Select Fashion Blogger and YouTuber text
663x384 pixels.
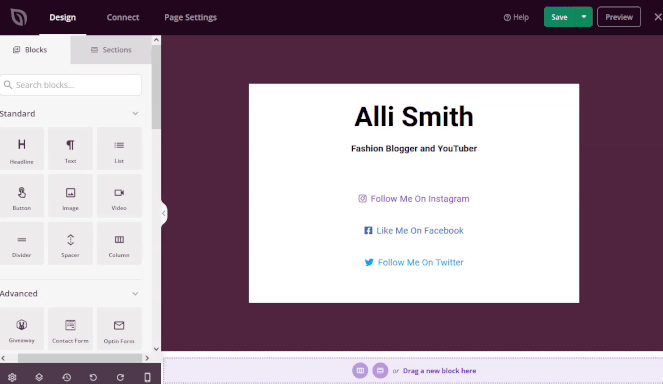[x=414, y=148]
